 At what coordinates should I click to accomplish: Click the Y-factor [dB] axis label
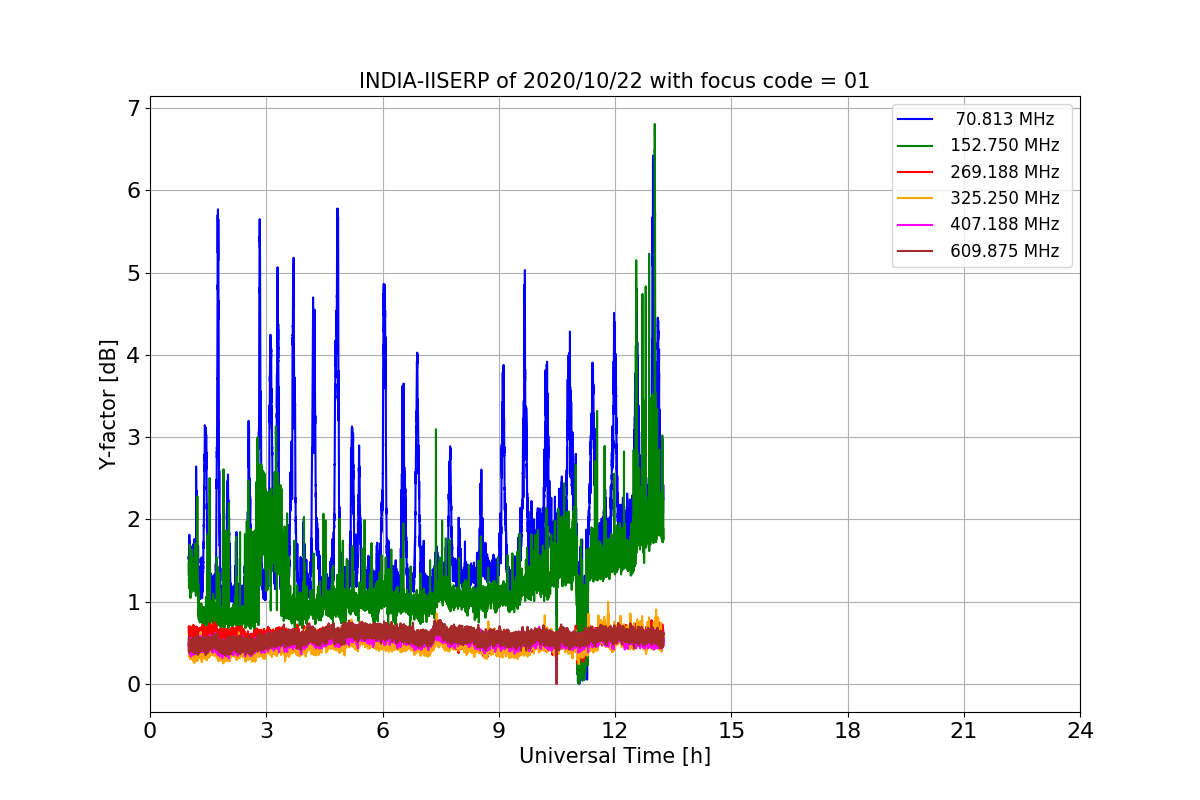click(108, 405)
